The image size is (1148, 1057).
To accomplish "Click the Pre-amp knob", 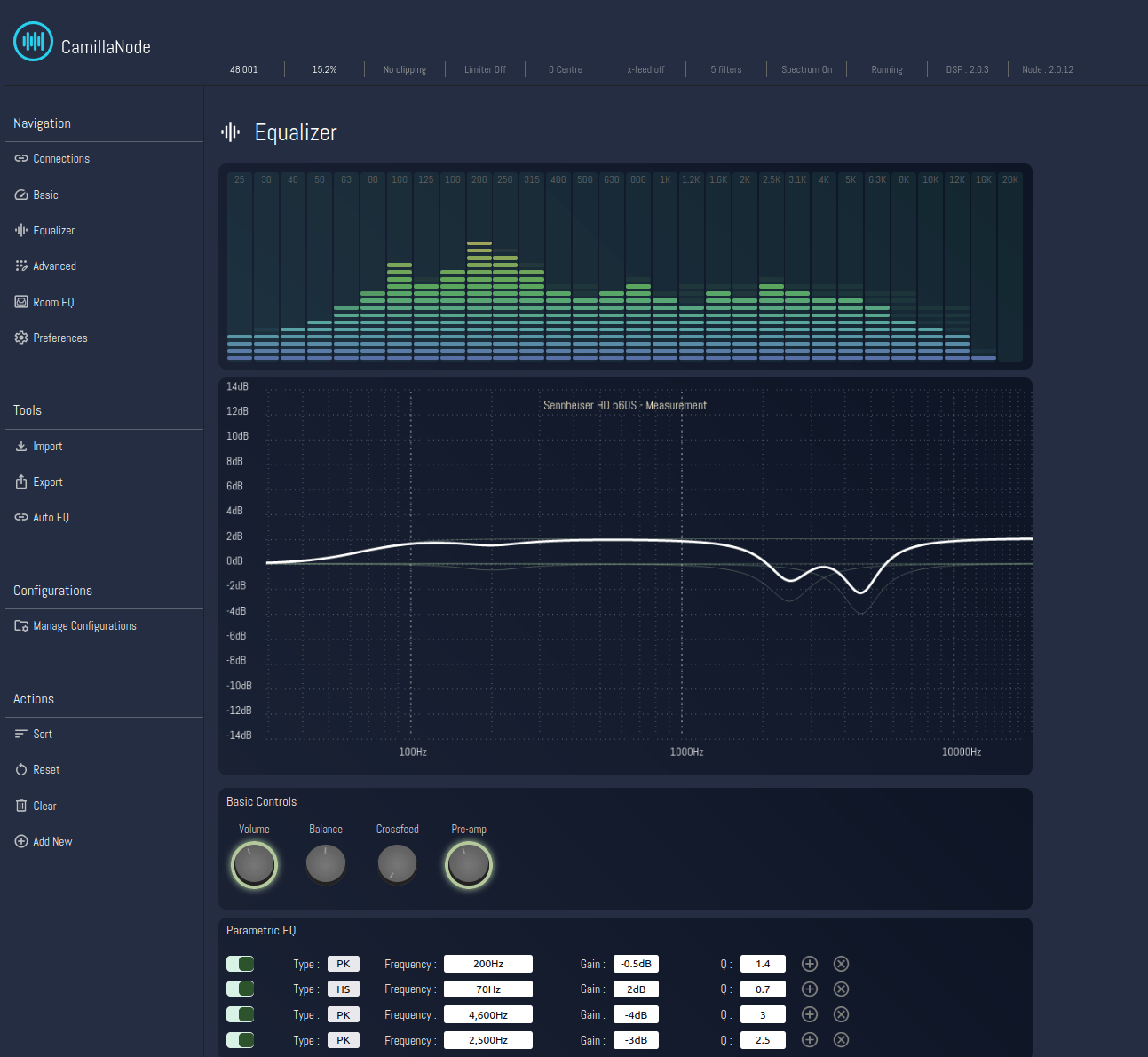I will (x=469, y=864).
